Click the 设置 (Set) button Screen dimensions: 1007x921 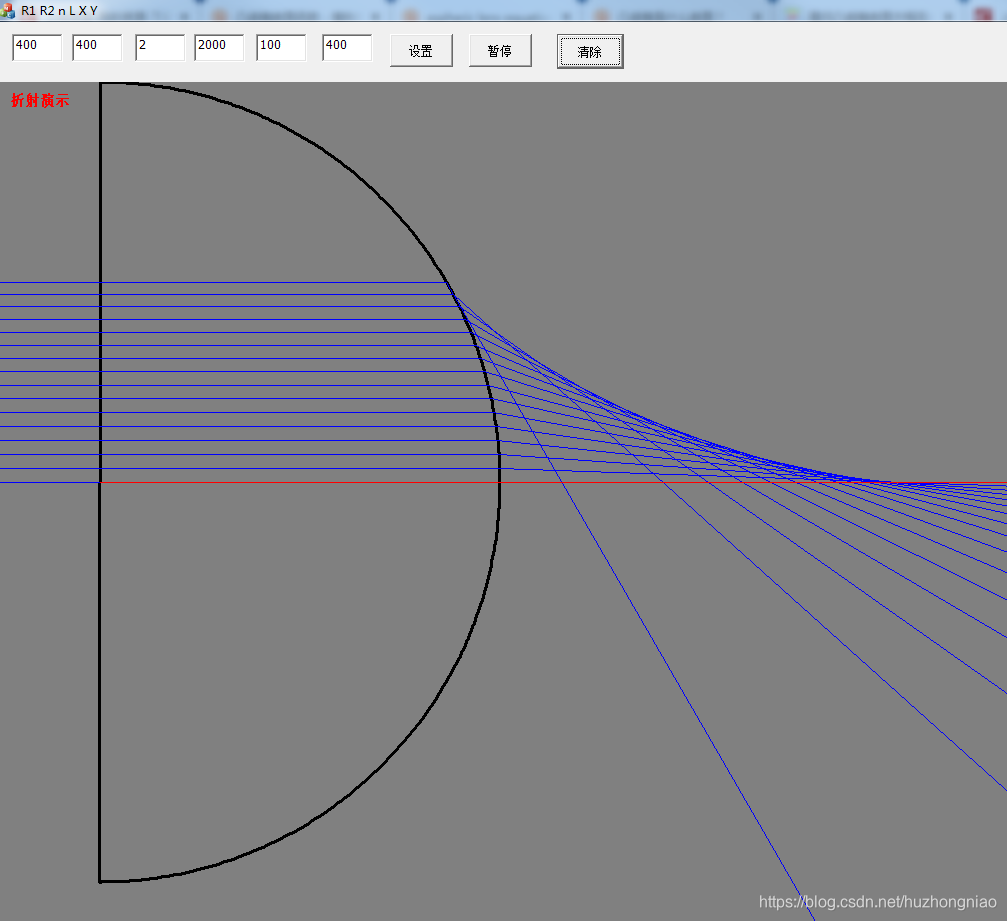(x=421, y=51)
